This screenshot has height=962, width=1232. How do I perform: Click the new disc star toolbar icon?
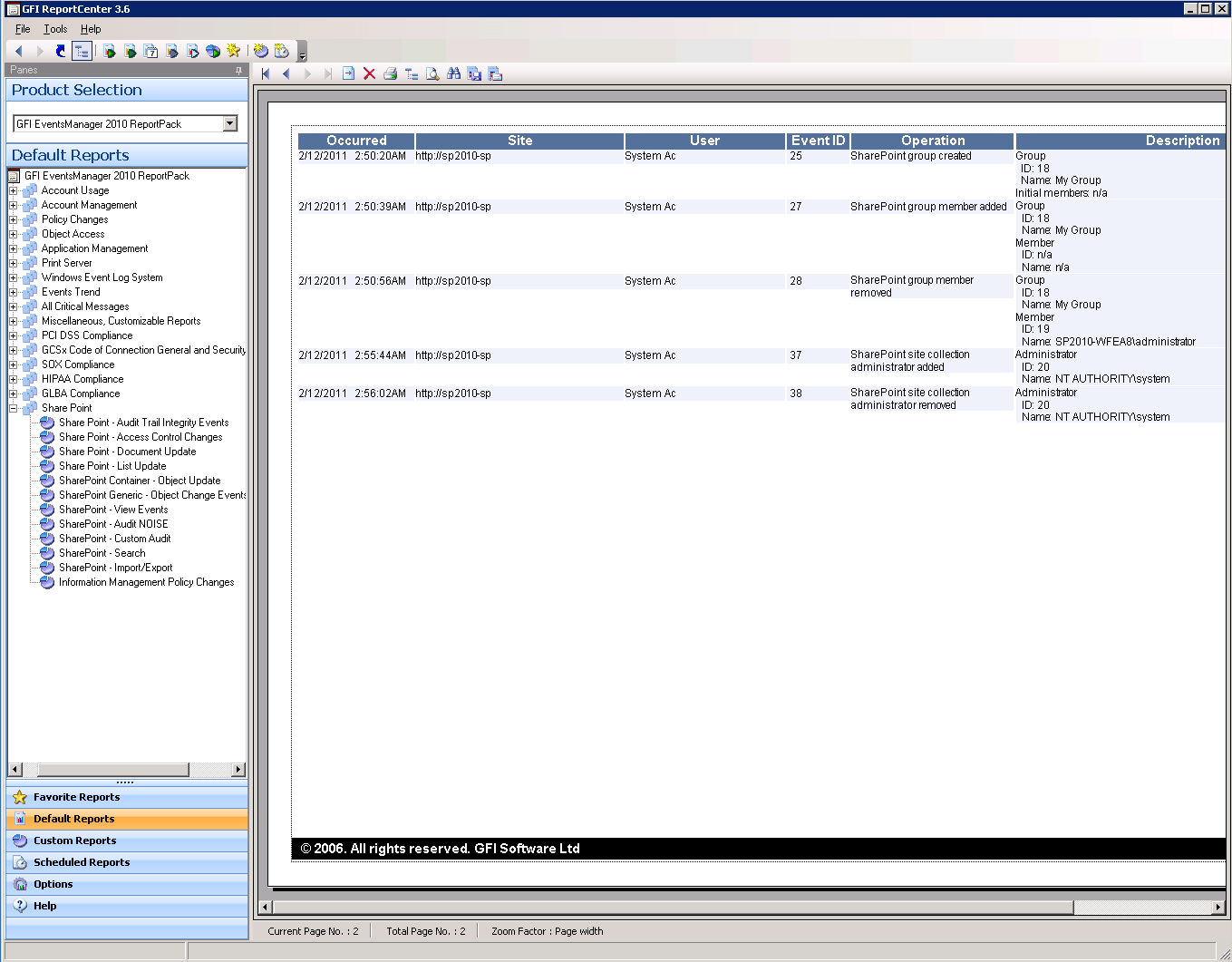point(261,51)
